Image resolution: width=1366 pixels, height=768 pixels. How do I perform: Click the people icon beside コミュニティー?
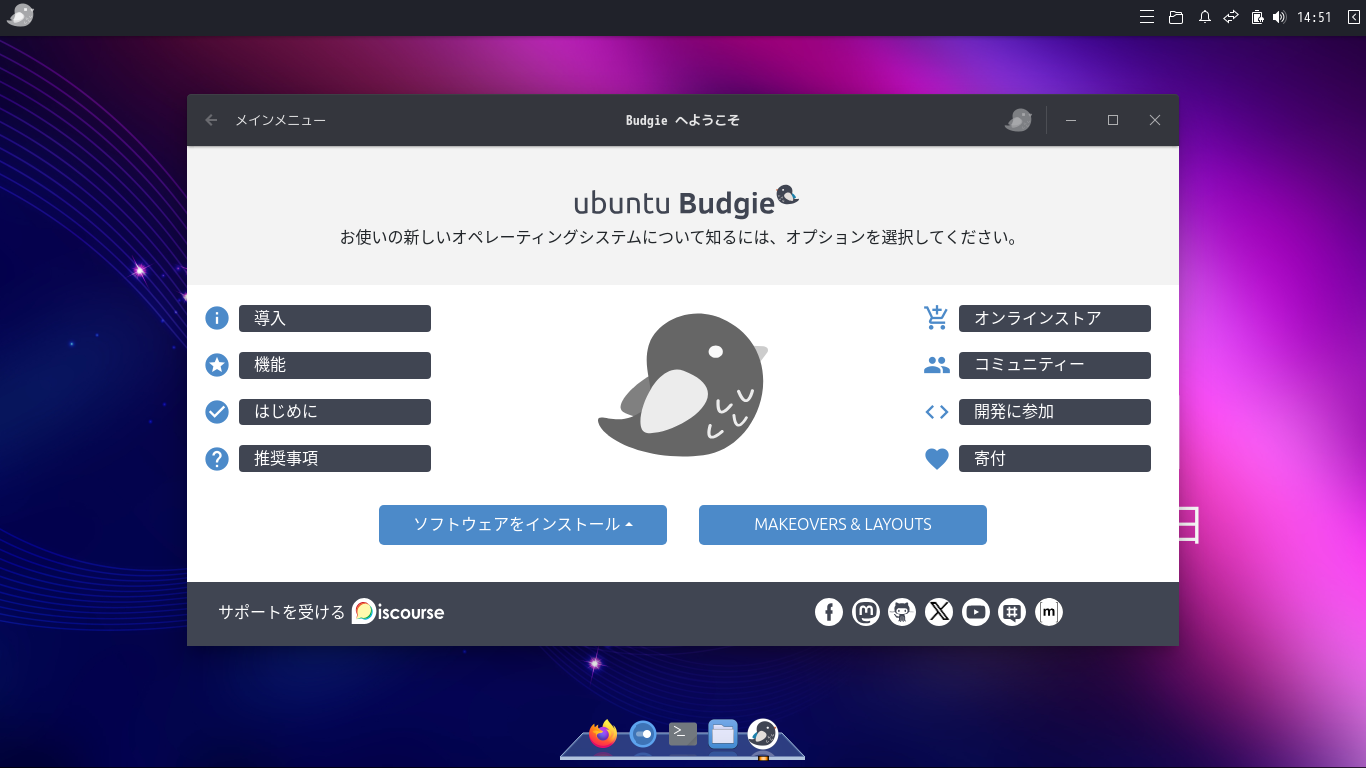tap(936, 365)
